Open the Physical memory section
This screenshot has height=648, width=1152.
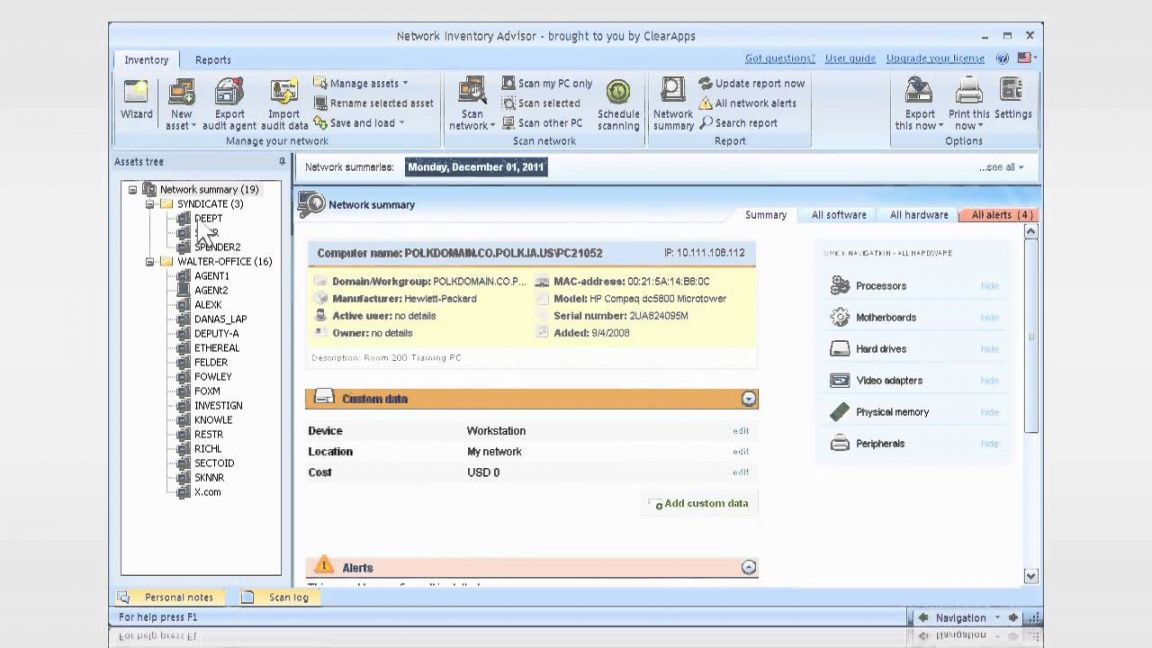(x=892, y=412)
